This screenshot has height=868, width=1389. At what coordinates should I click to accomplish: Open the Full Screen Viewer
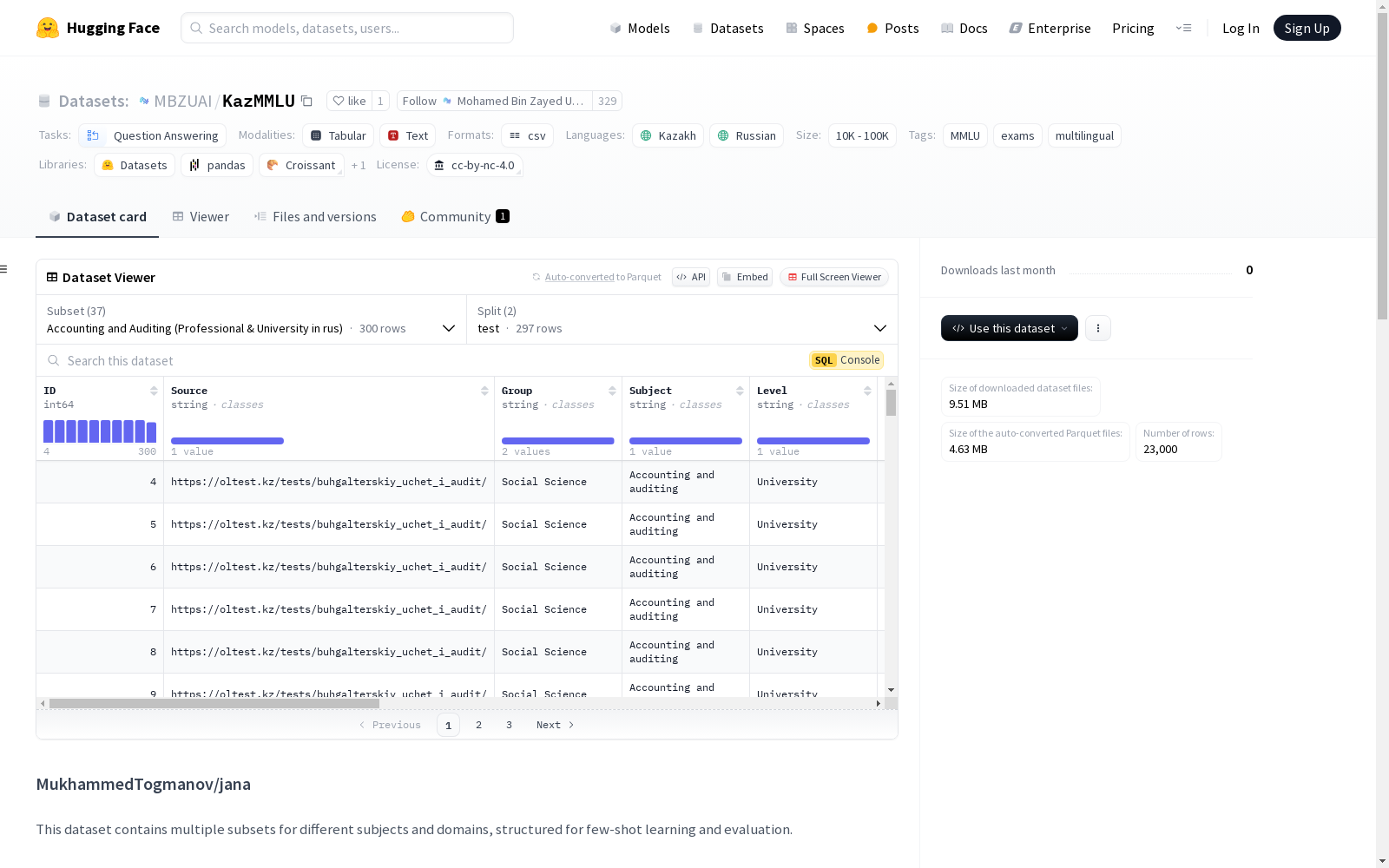[834, 277]
